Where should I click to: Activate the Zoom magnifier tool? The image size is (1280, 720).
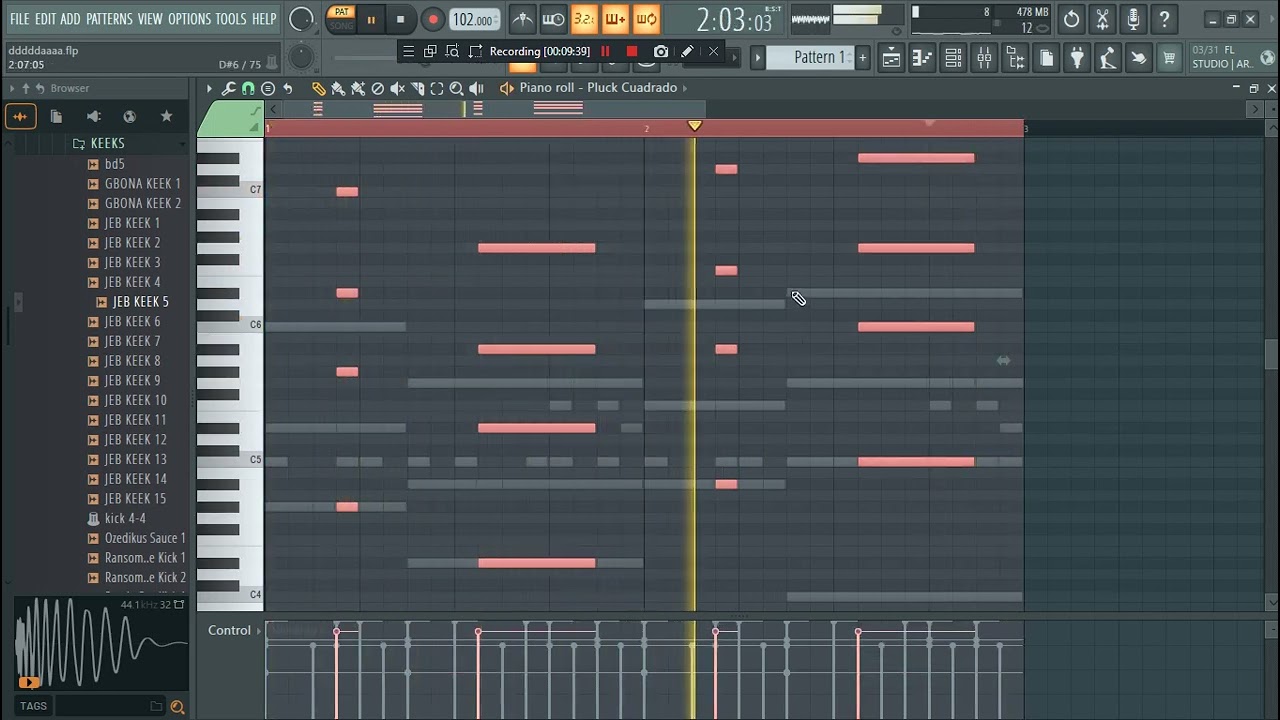(456, 89)
